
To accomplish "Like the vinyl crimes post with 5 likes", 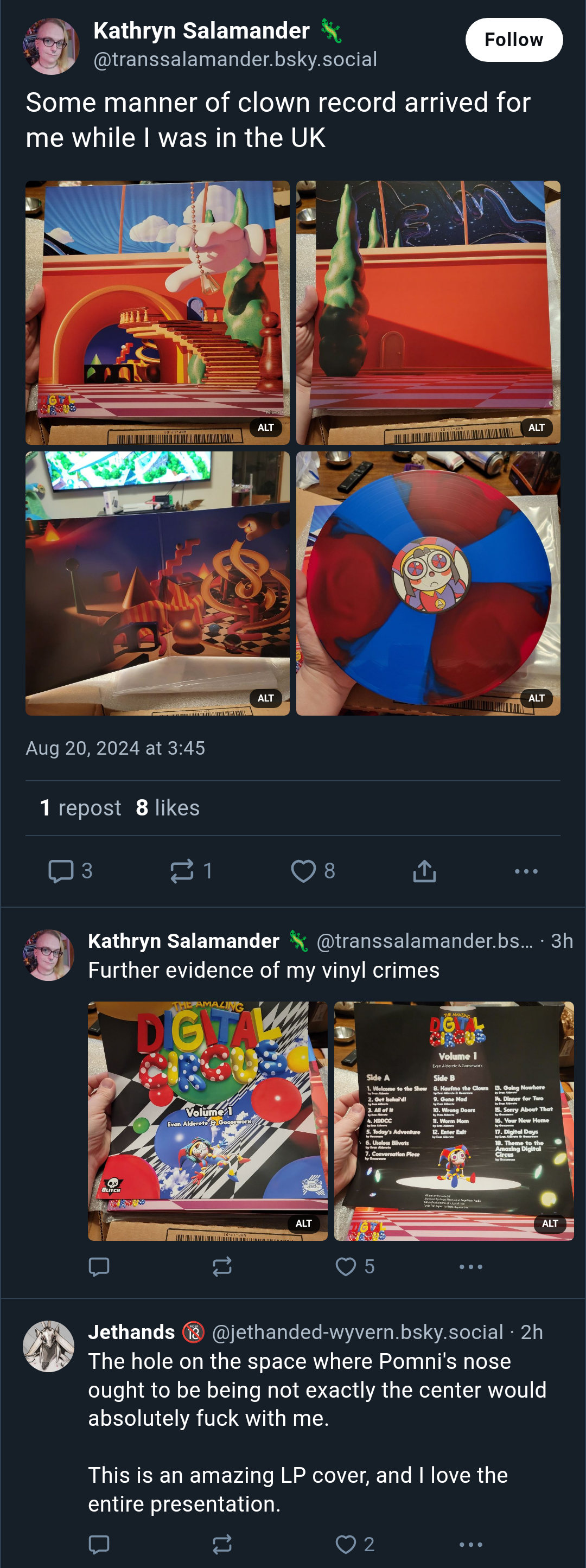I will click(x=355, y=1267).
